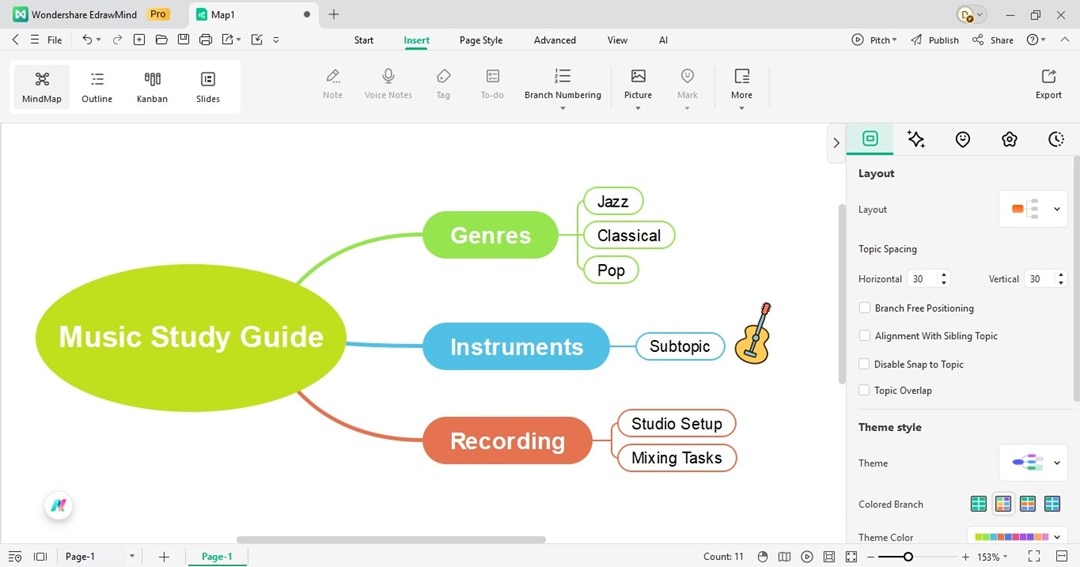Select the fourth Colored Branch style

pyautogui.click(x=1052, y=504)
